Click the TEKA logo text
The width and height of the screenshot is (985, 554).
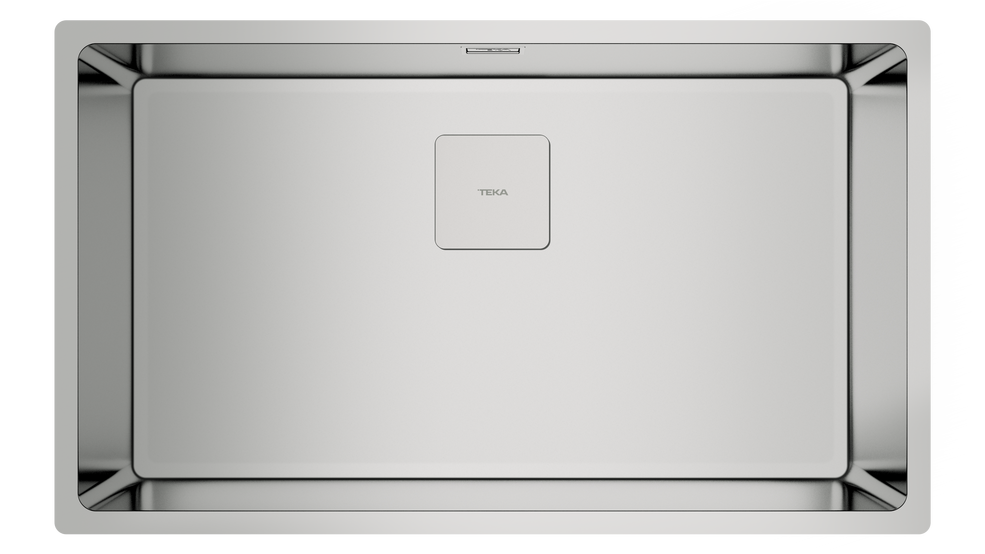click(x=492, y=192)
